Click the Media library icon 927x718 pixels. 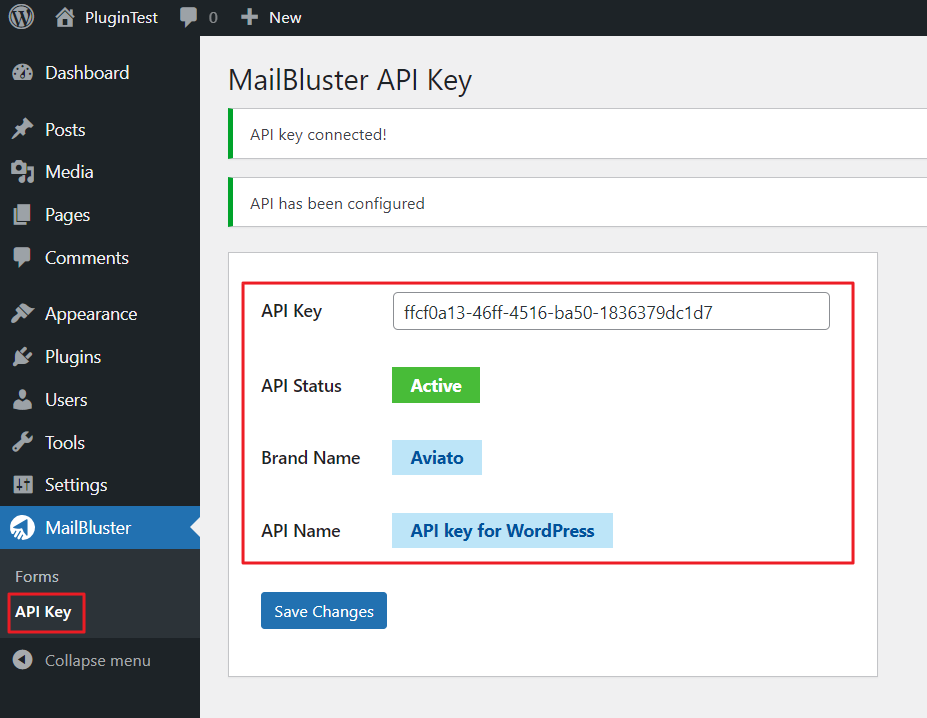(x=22, y=172)
